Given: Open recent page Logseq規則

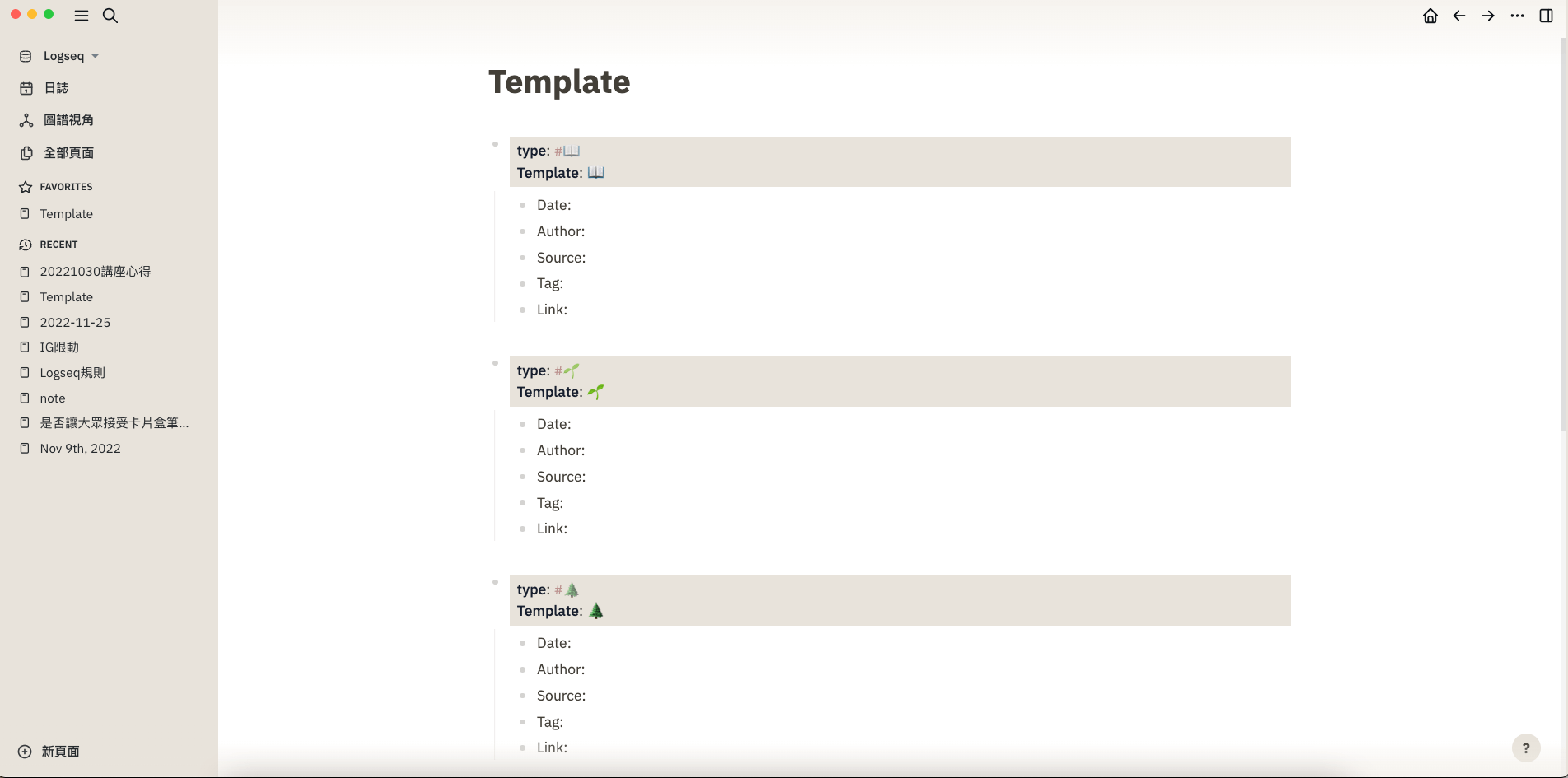Looking at the screenshot, I should coord(72,373).
